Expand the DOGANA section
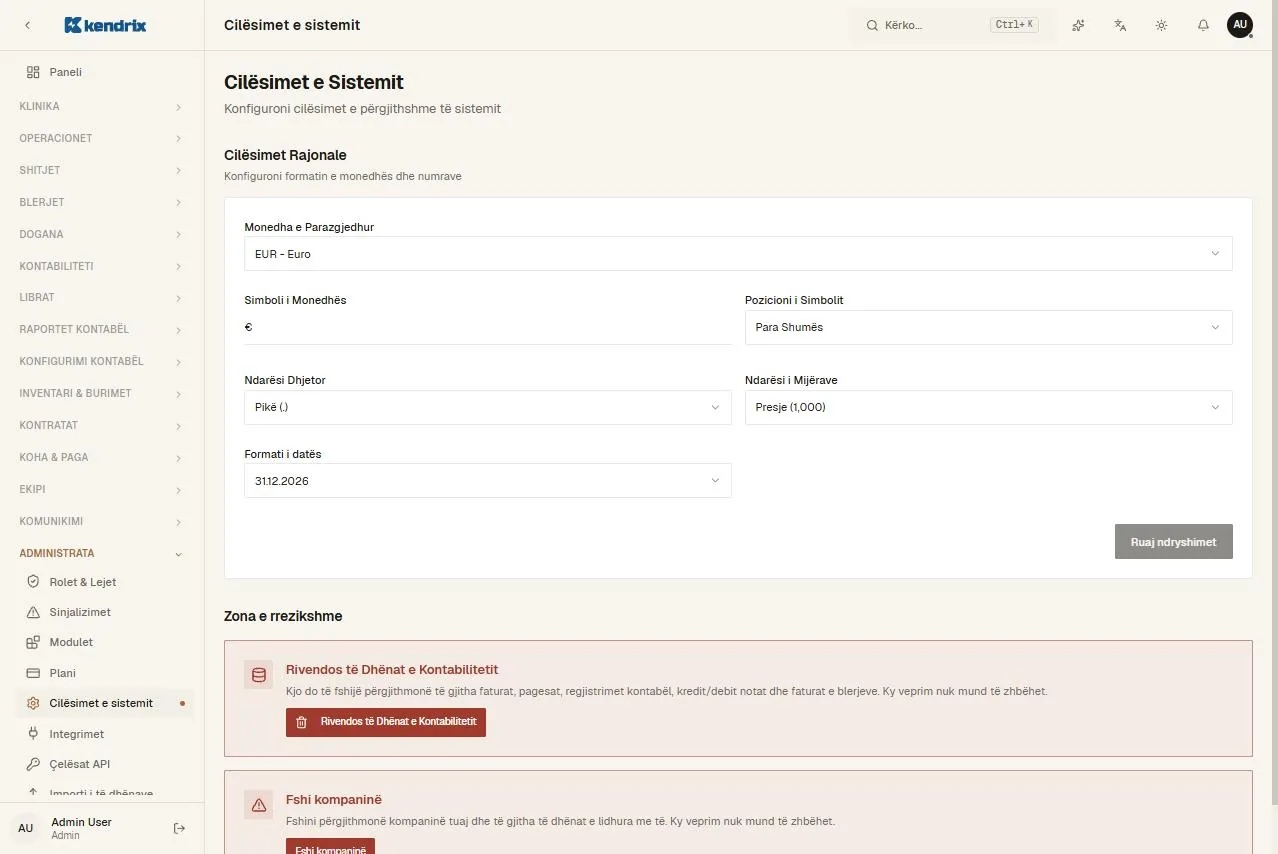The height and width of the screenshot is (854, 1278). coord(102,234)
